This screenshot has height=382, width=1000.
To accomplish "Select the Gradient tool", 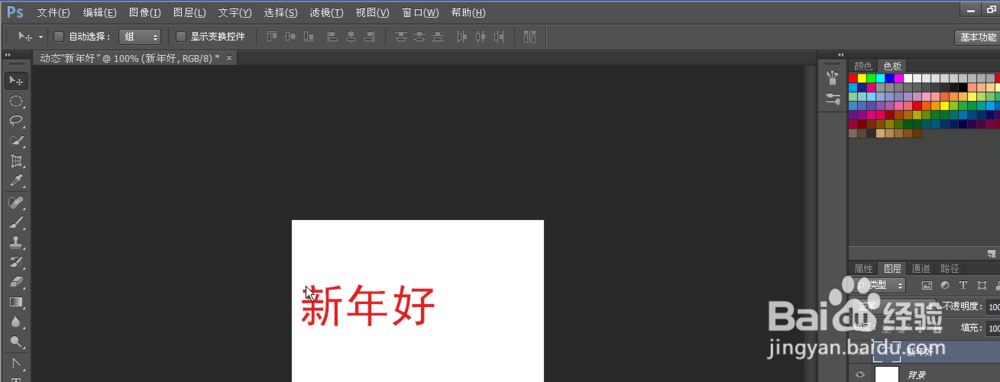I will click(17, 302).
